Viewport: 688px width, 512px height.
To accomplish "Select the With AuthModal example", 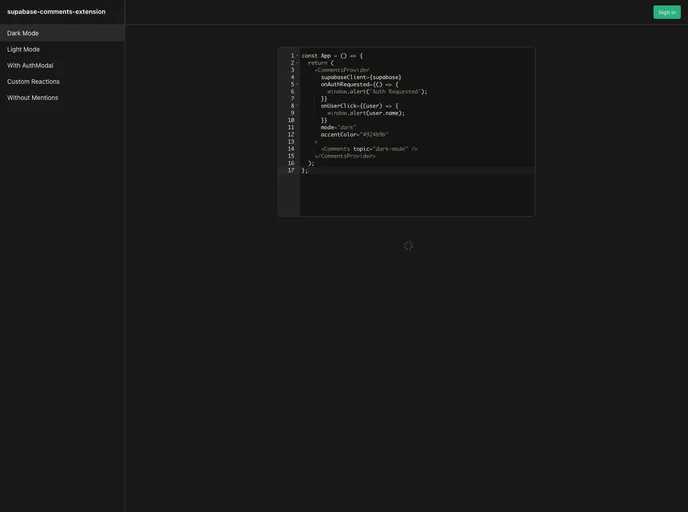I will 62,65.
